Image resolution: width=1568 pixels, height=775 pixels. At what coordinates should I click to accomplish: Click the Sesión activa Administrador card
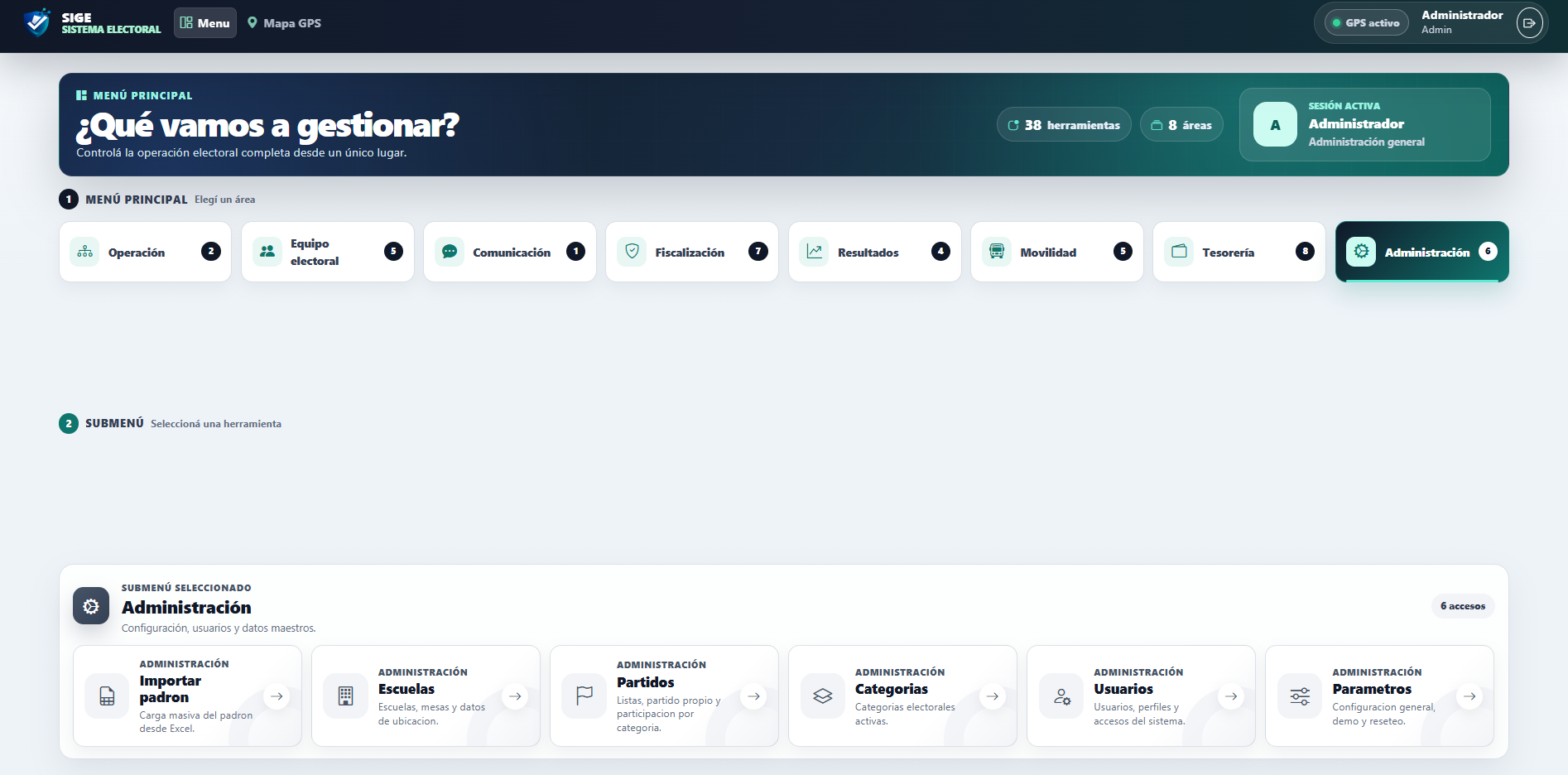(1364, 124)
